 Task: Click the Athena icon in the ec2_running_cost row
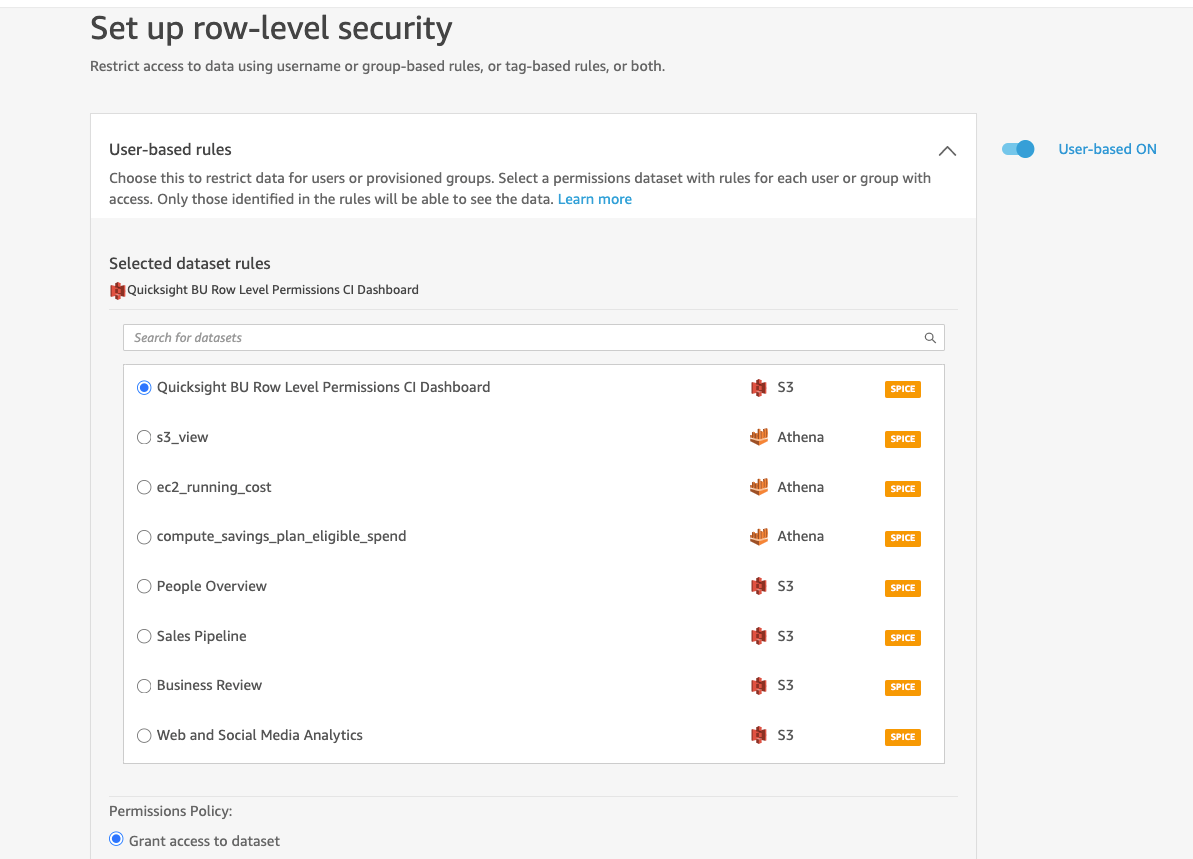[x=759, y=487]
